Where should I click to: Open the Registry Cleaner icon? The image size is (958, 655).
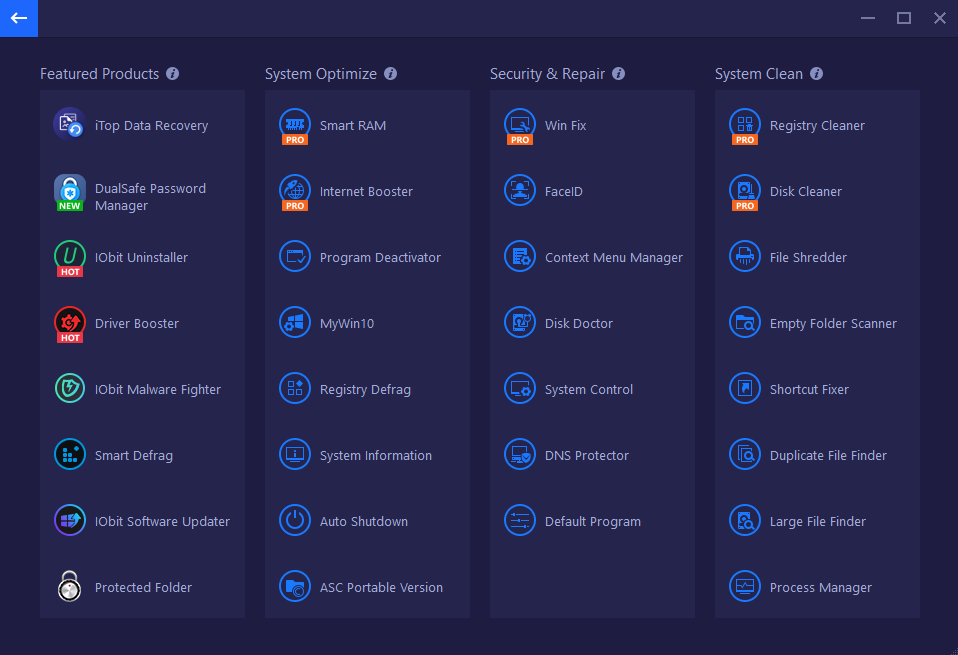(745, 126)
